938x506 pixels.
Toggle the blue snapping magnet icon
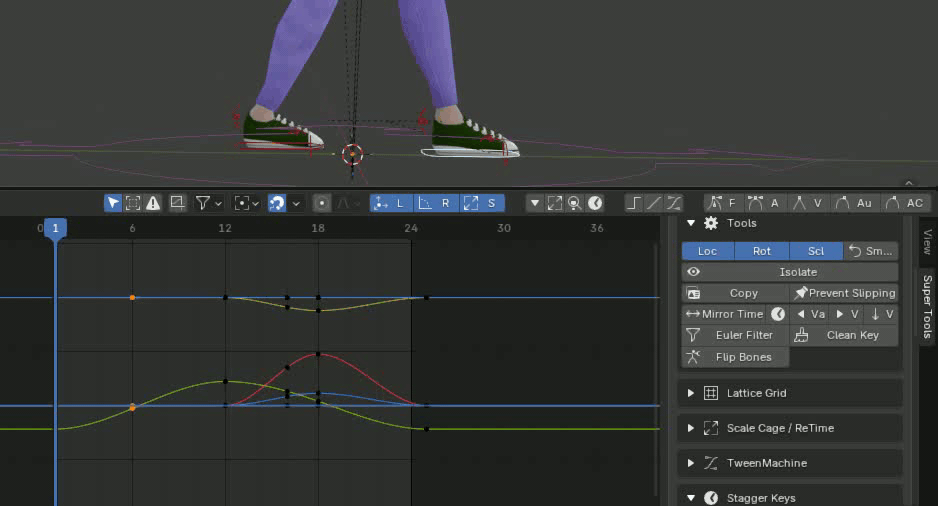click(x=277, y=203)
